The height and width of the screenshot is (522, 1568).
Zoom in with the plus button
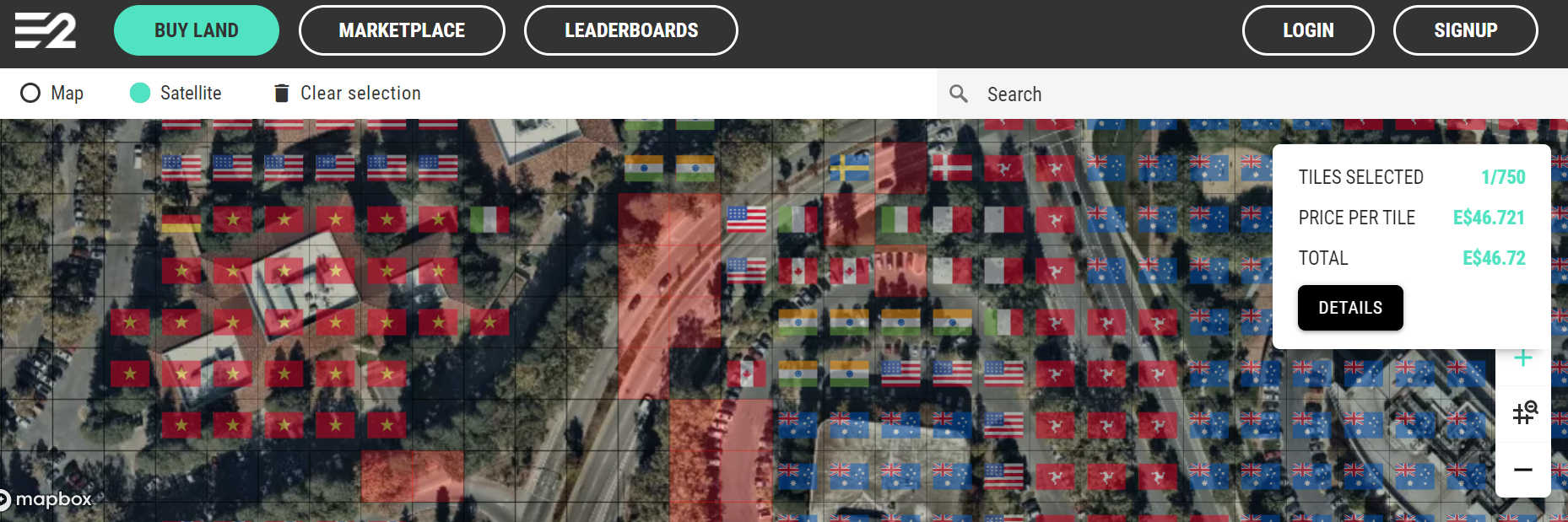1523,358
